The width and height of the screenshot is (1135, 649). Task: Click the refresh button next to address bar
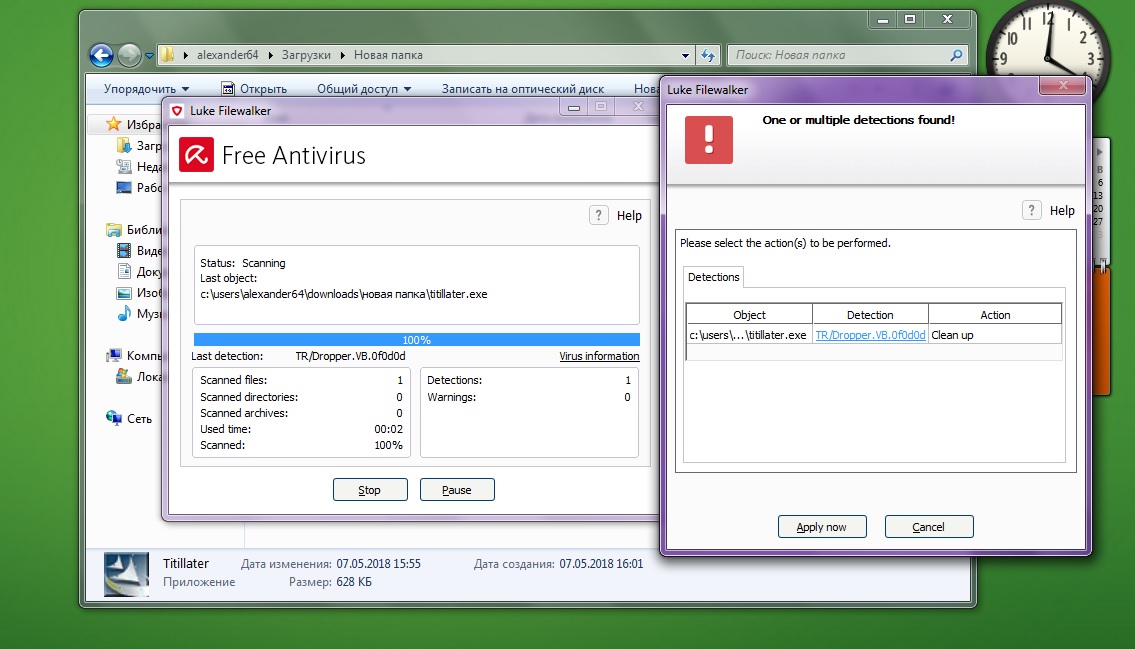pyautogui.click(x=708, y=55)
